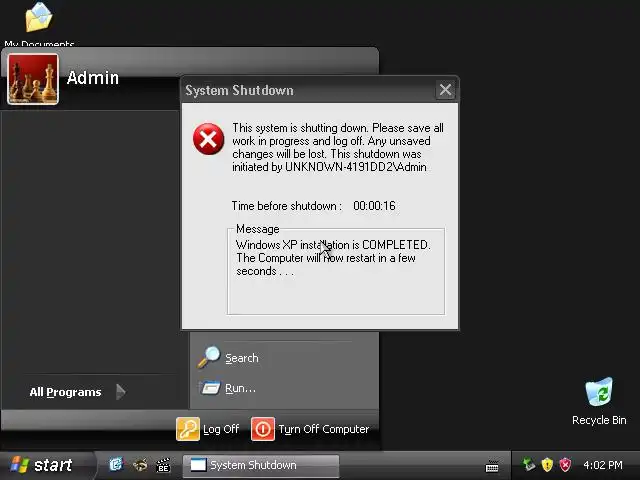Click the keyboard icon on the taskbar
Image resolution: width=640 pixels, height=480 pixels.
pyautogui.click(x=491, y=466)
